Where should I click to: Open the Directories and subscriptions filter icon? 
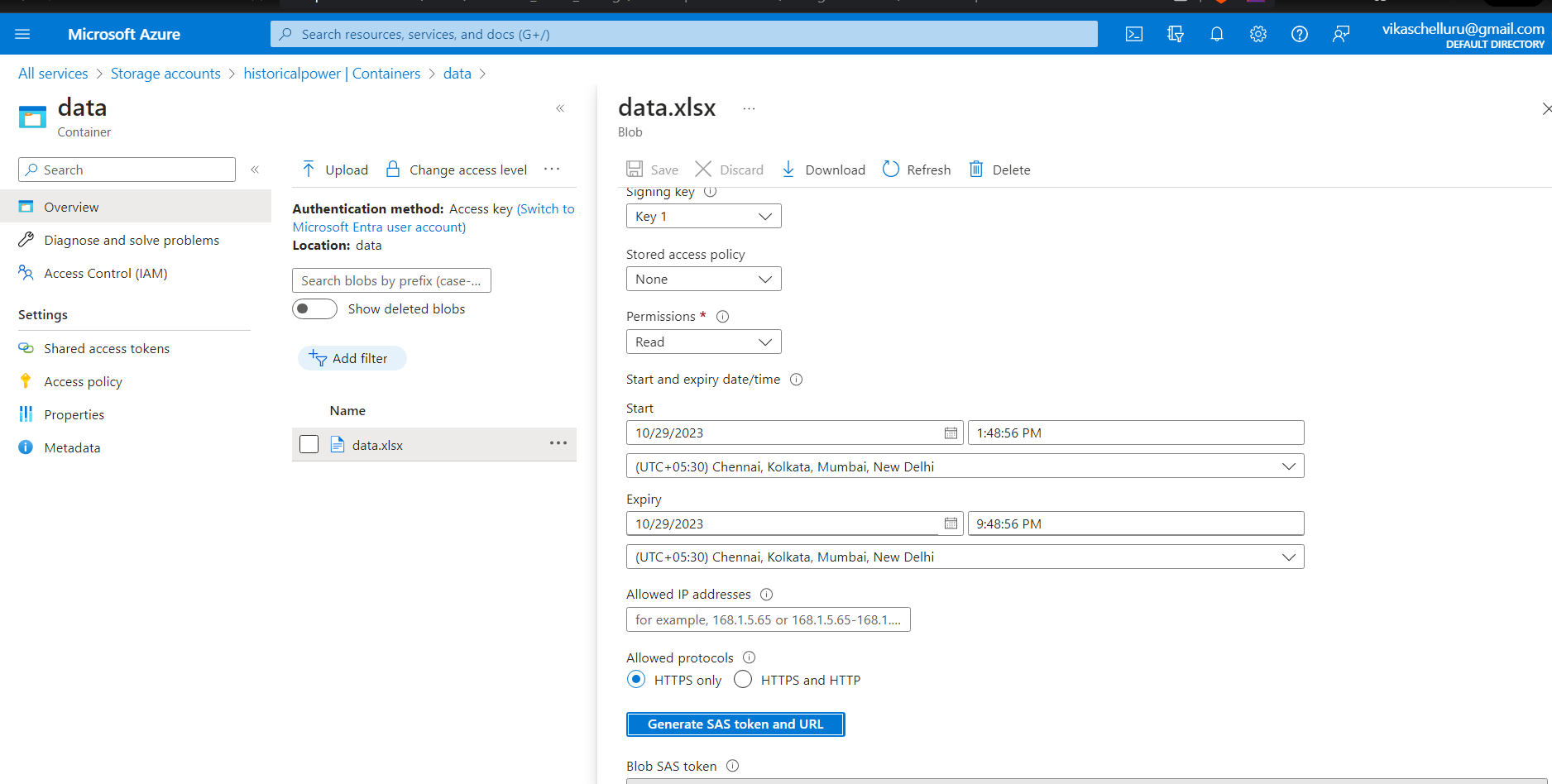click(x=1176, y=34)
